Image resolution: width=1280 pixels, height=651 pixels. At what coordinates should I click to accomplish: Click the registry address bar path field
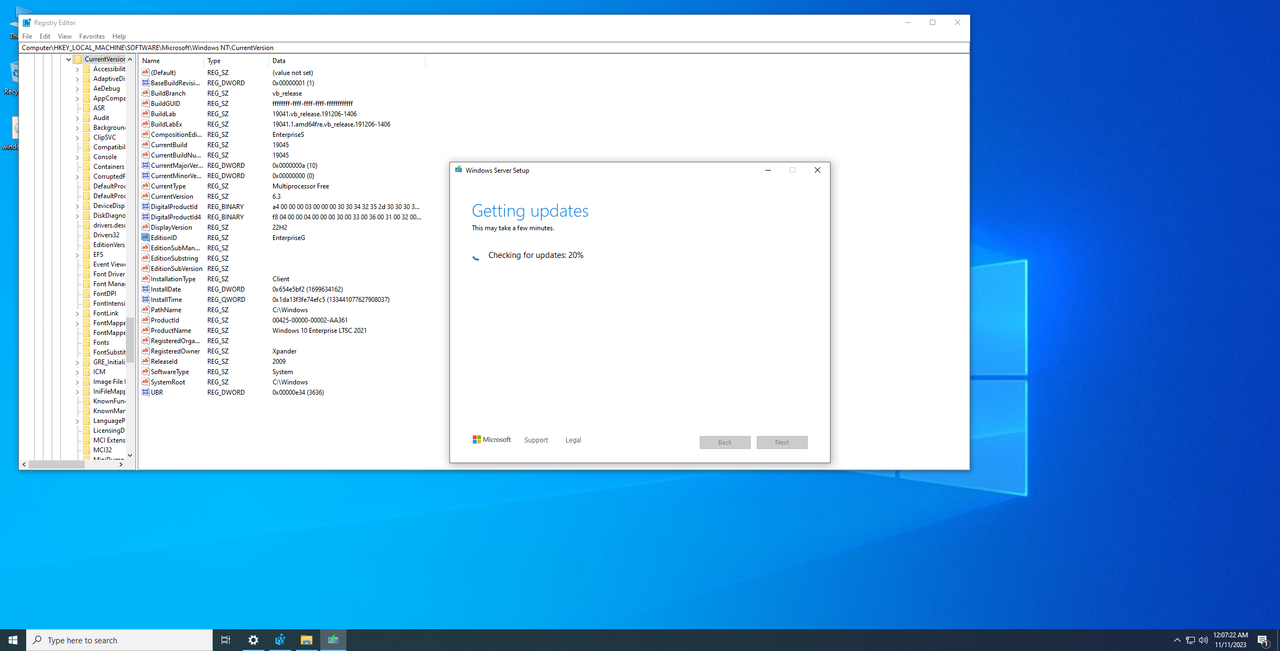[495, 47]
